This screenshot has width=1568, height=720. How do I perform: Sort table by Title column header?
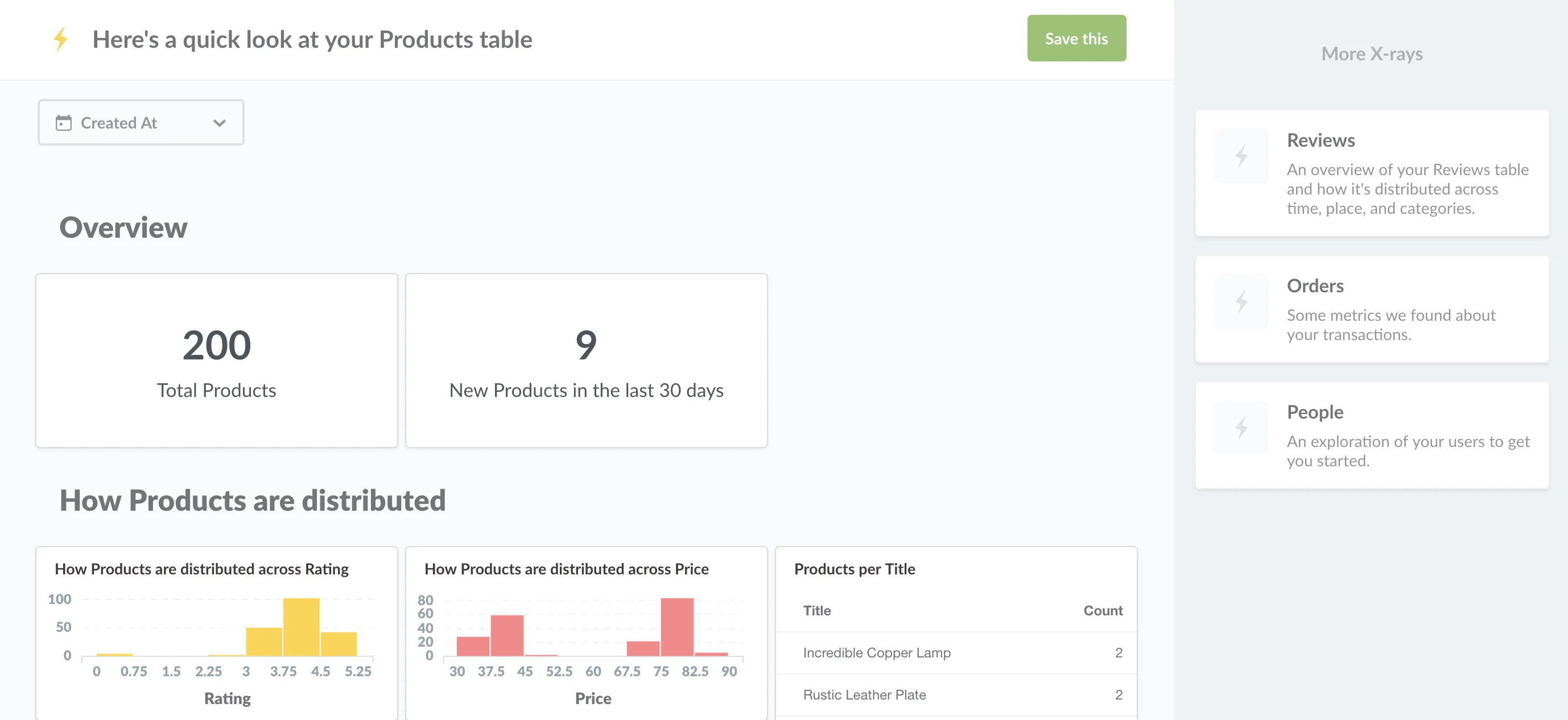pos(817,610)
